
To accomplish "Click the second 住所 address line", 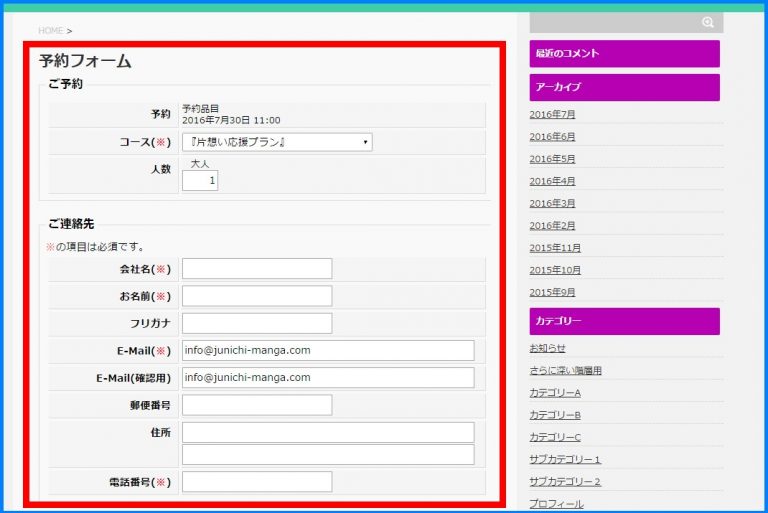I will [327, 455].
